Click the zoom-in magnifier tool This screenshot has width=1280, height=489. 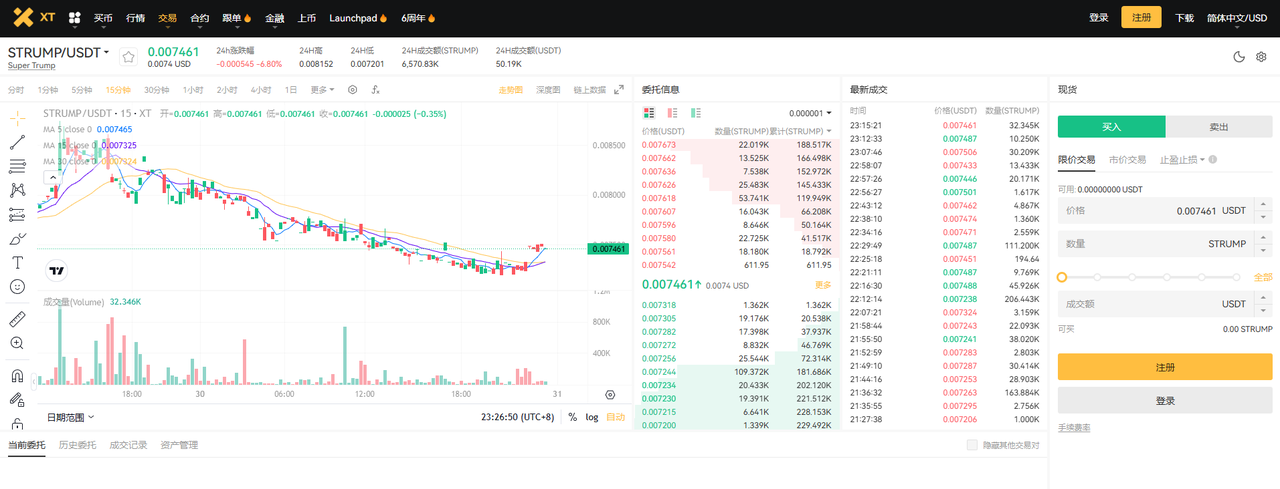[x=17, y=343]
